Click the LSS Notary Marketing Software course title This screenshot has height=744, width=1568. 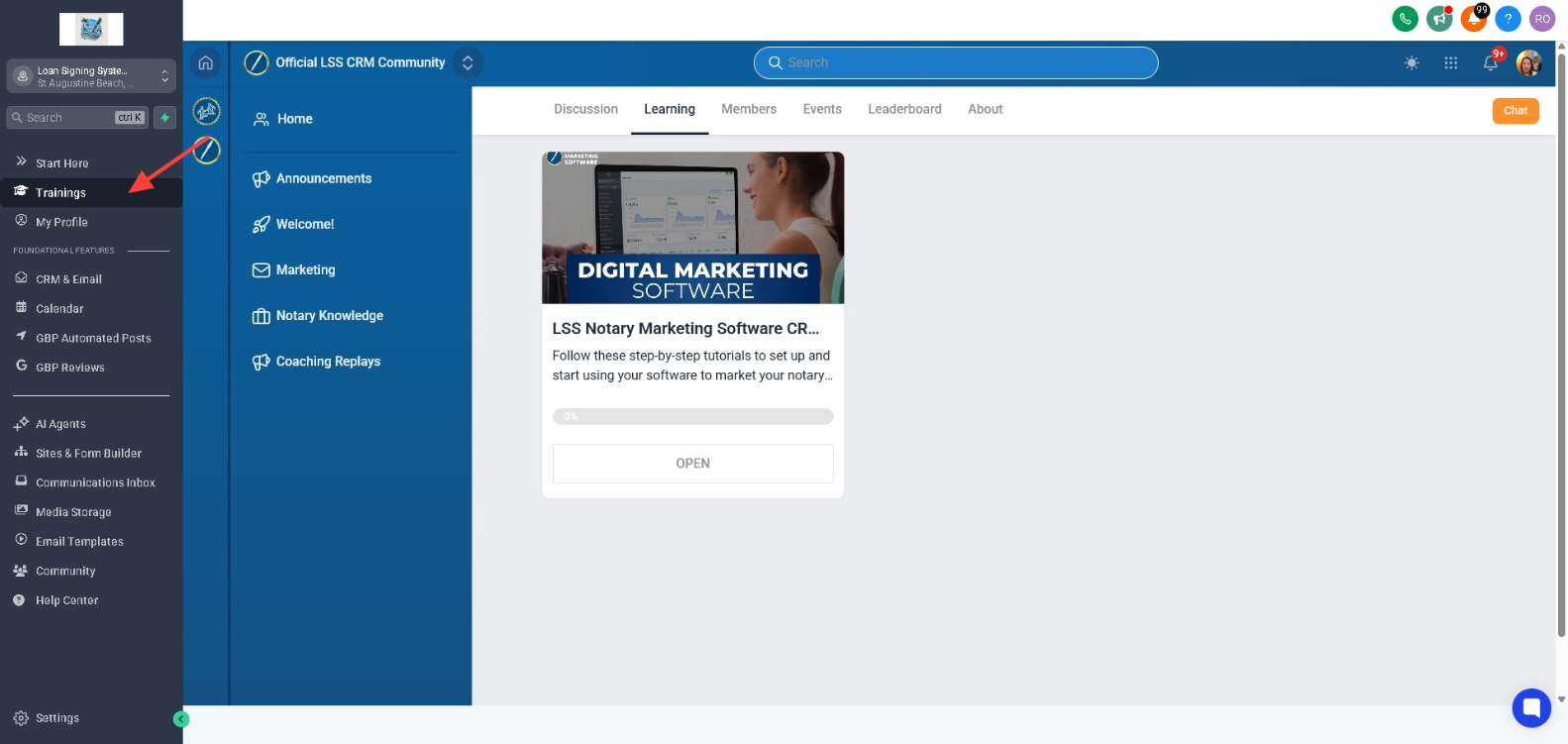[x=685, y=329]
